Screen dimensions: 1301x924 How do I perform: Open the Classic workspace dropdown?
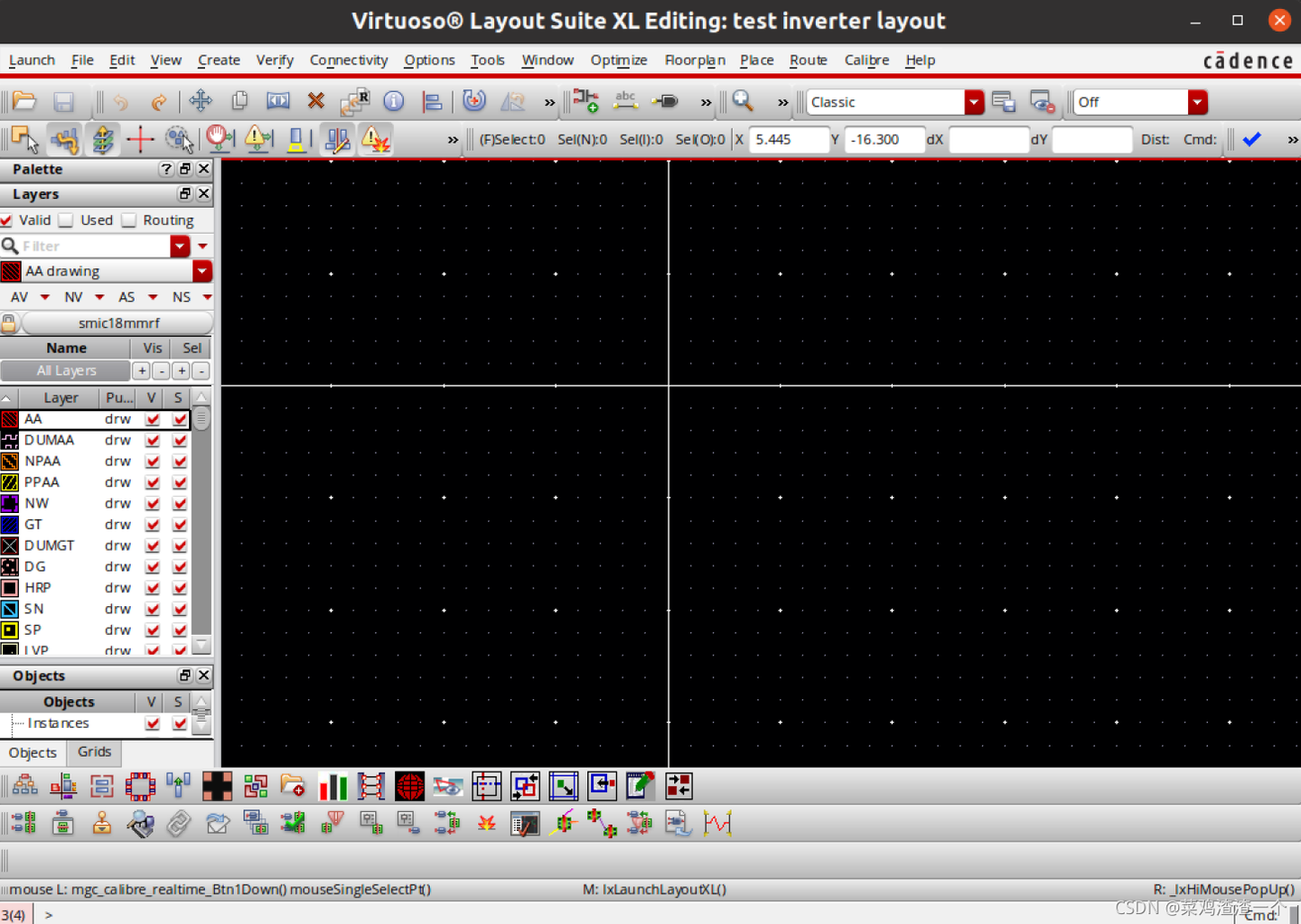[974, 102]
